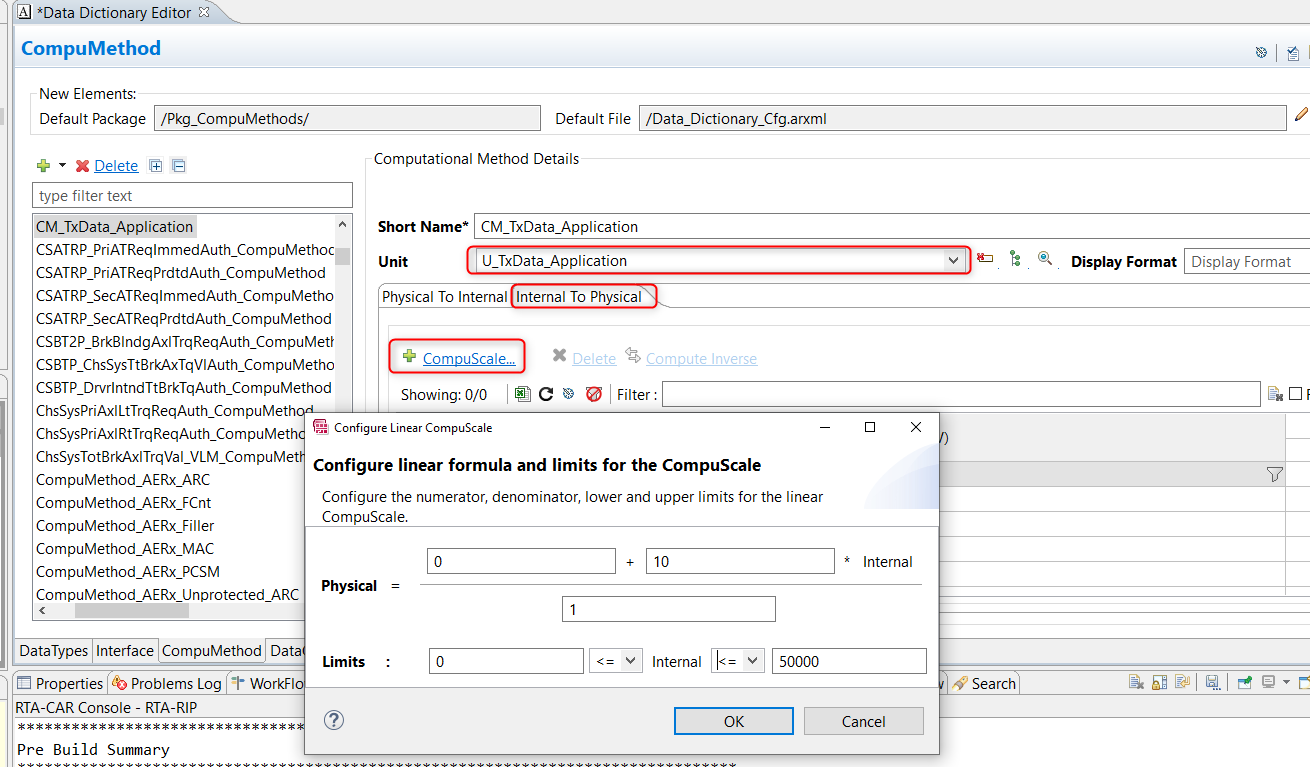The image size is (1310, 767).
Task: Open the DataTypes bottom tab
Action: point(54,651)
